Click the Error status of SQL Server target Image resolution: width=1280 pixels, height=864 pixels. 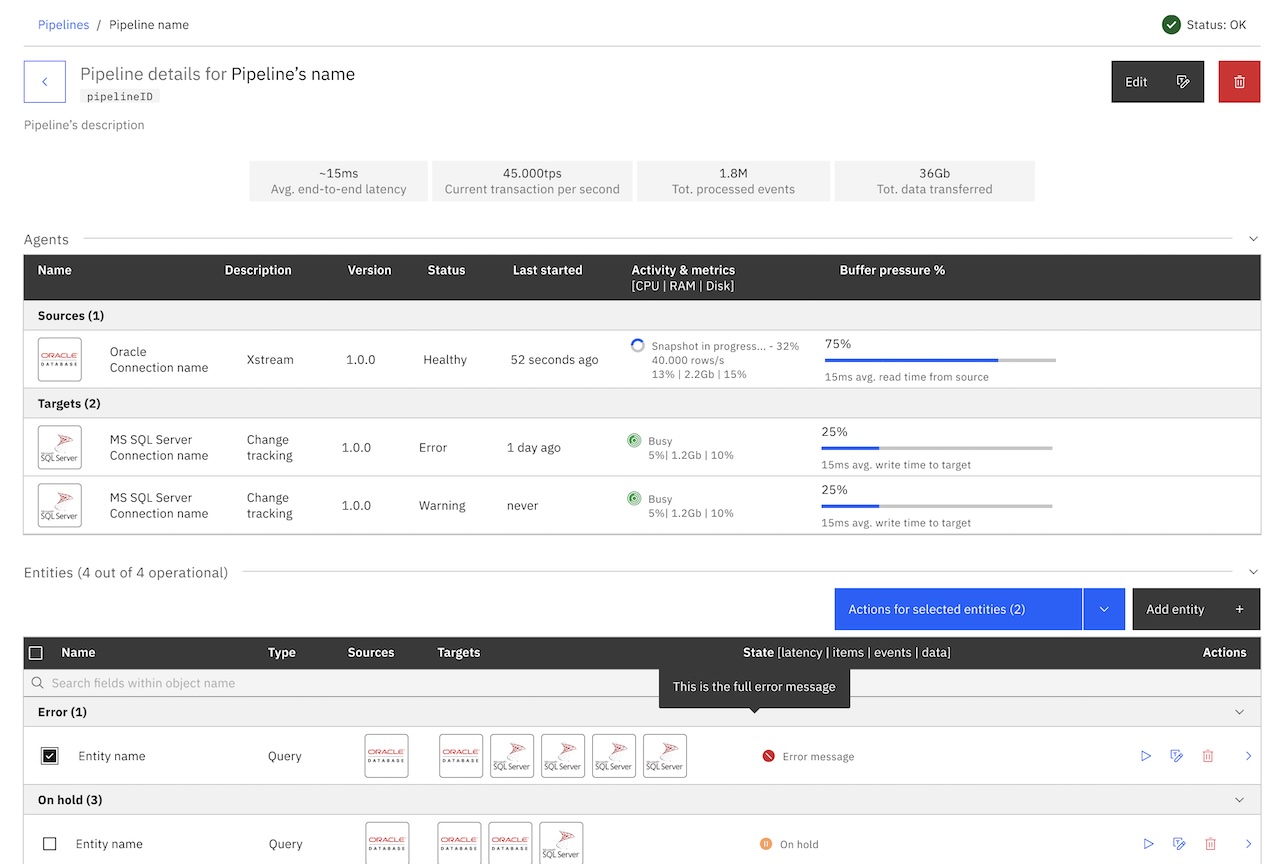pyautogui.click(x=433, y=448)
